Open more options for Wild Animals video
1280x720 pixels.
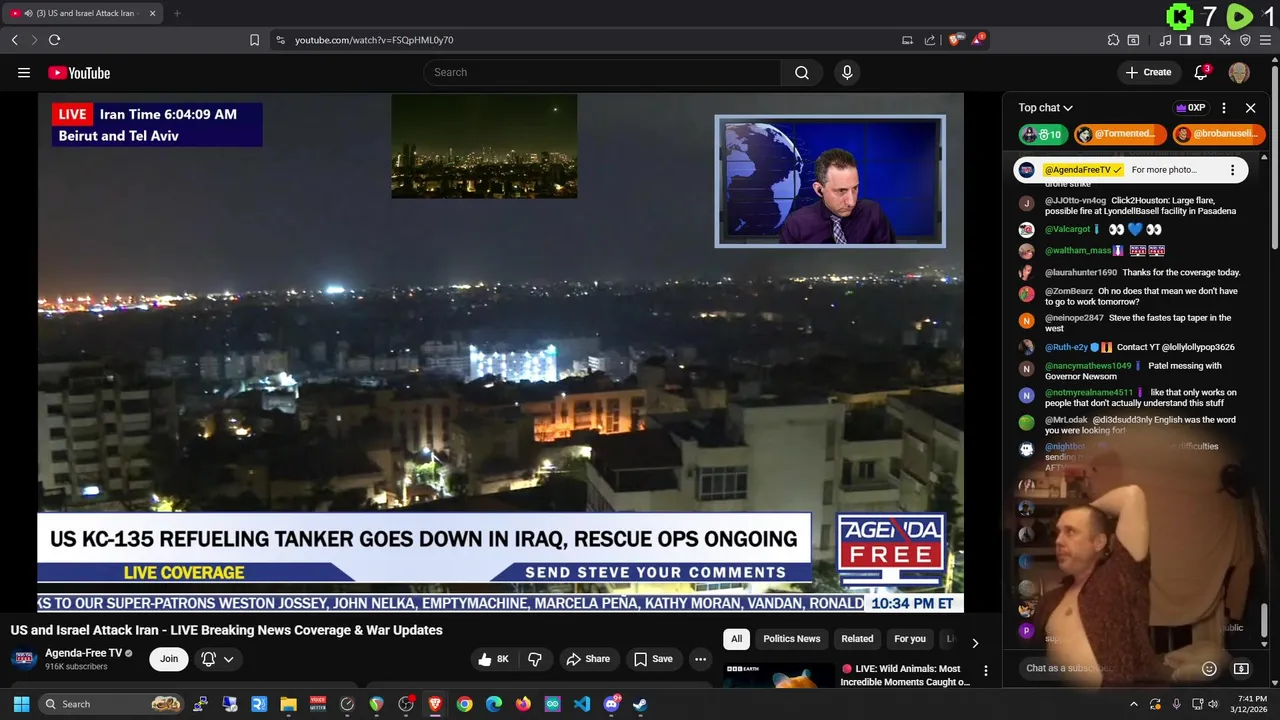(x=986, y=671)
